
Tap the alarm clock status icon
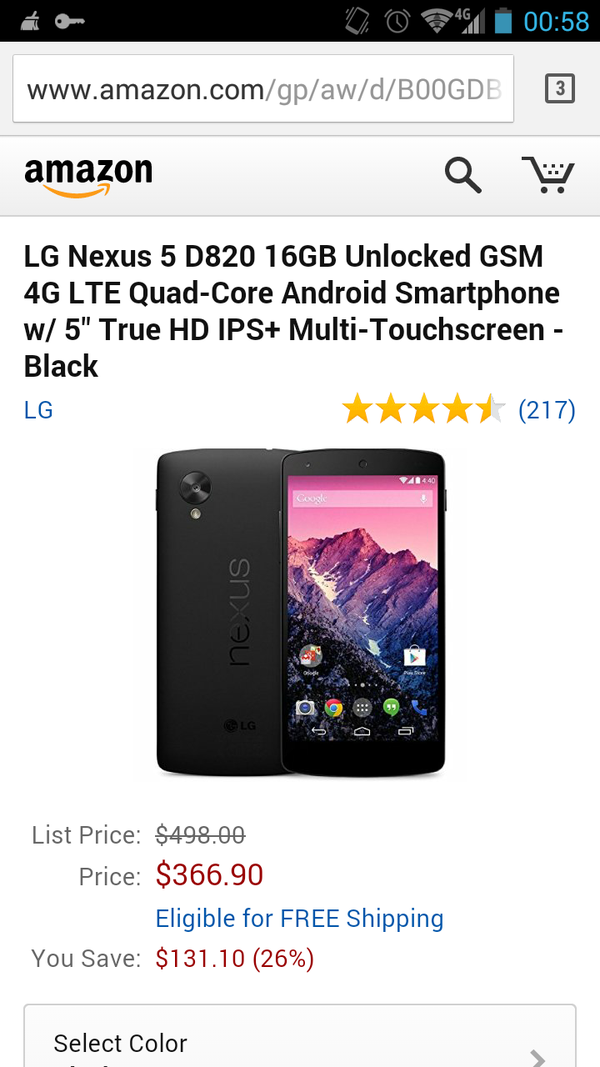(x=397, y=21)
